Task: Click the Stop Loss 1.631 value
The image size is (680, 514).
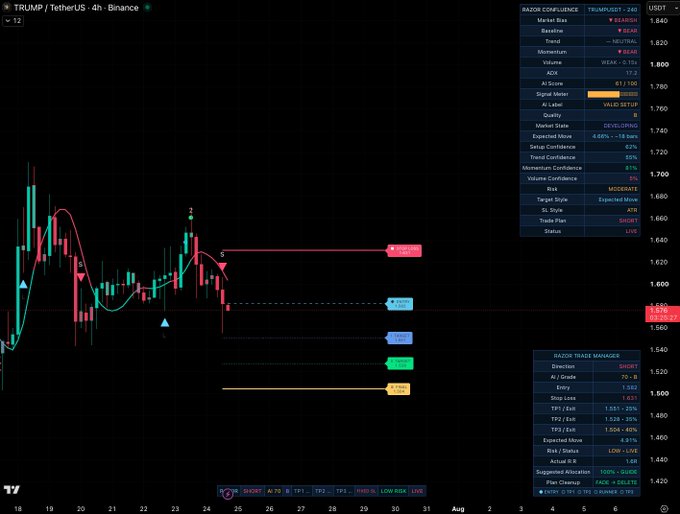Action: point(630,398)
